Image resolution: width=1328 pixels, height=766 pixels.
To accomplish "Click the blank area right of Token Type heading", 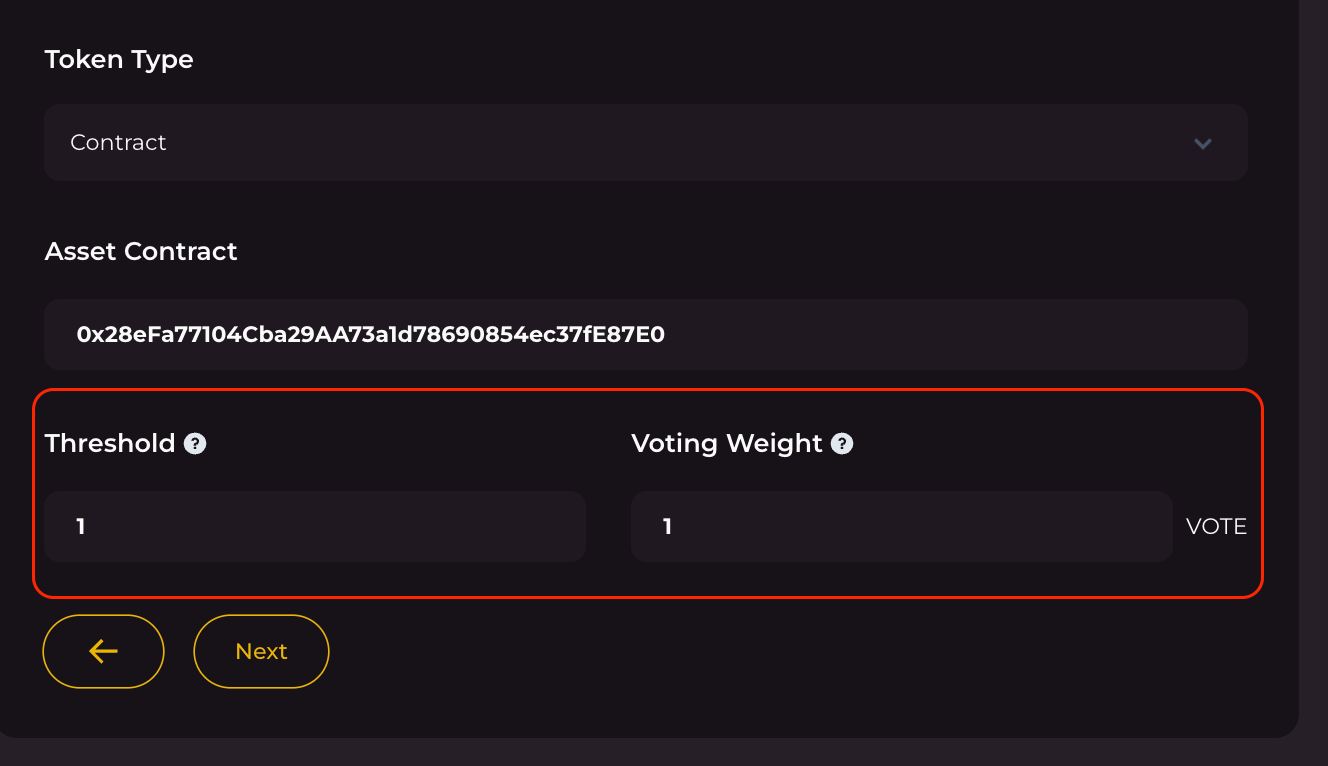I will point(700,60).
